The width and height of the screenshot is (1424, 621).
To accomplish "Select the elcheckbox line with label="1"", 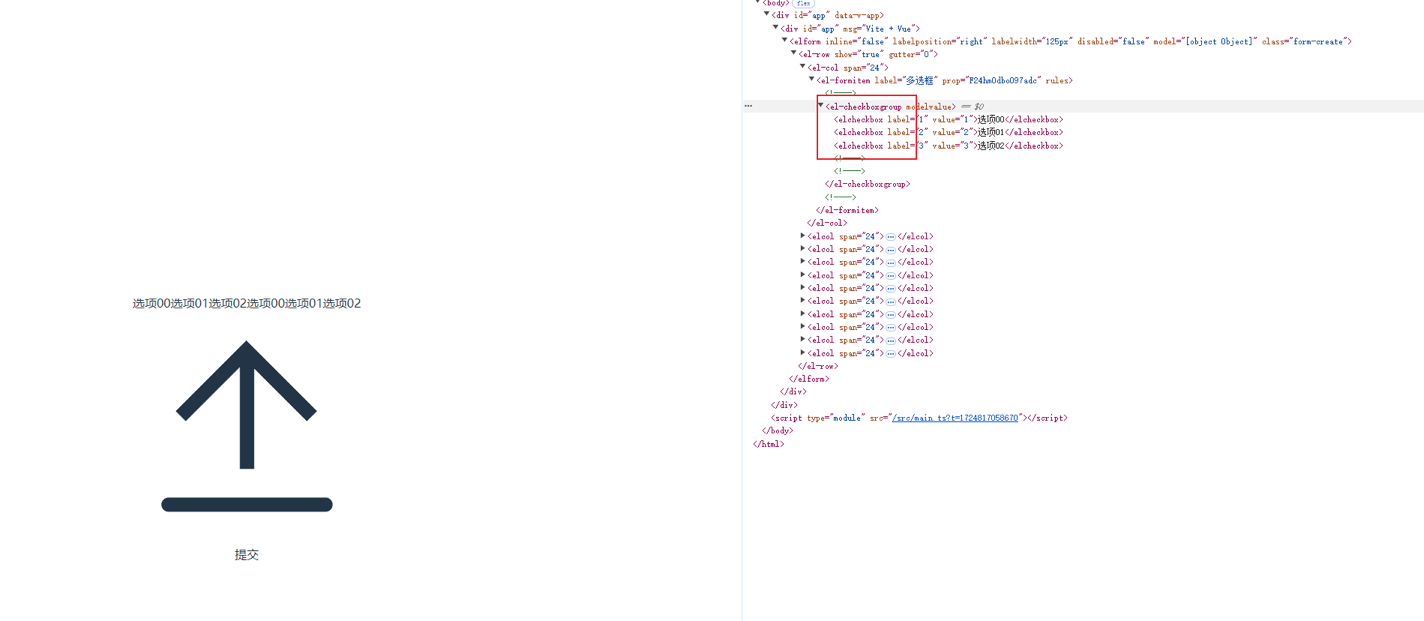I will (947, 120).
